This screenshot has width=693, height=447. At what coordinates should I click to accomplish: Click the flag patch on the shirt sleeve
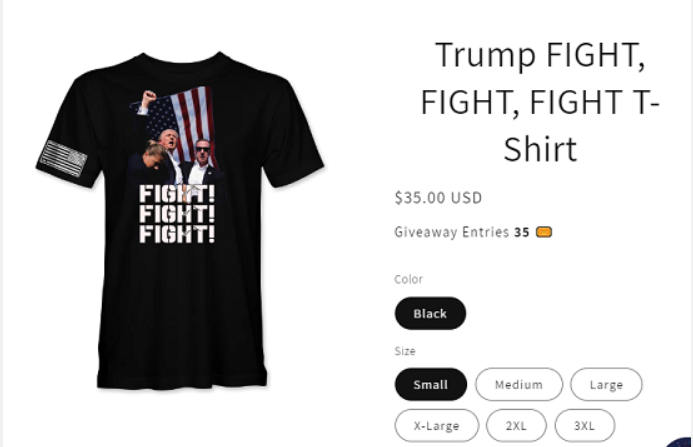(63, 158)
